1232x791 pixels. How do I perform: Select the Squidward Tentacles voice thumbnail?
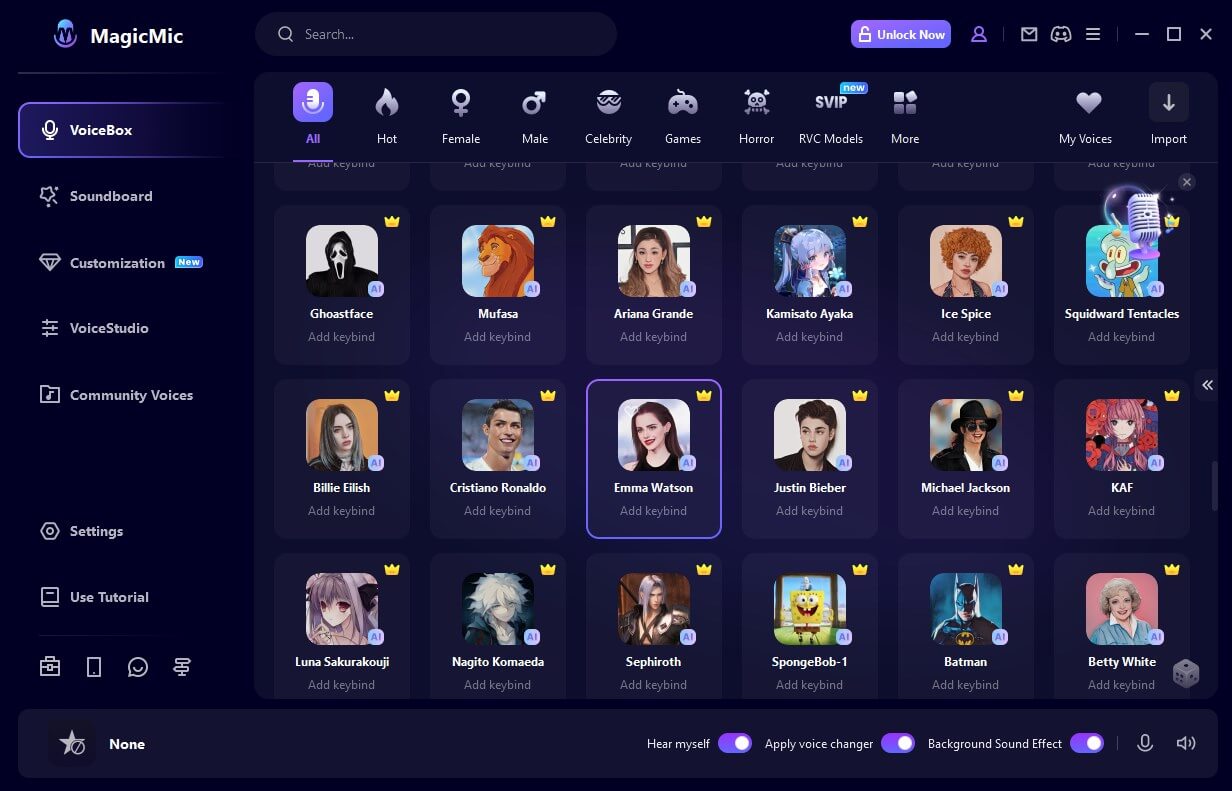pyautogui.click(x=1122, y=261)
